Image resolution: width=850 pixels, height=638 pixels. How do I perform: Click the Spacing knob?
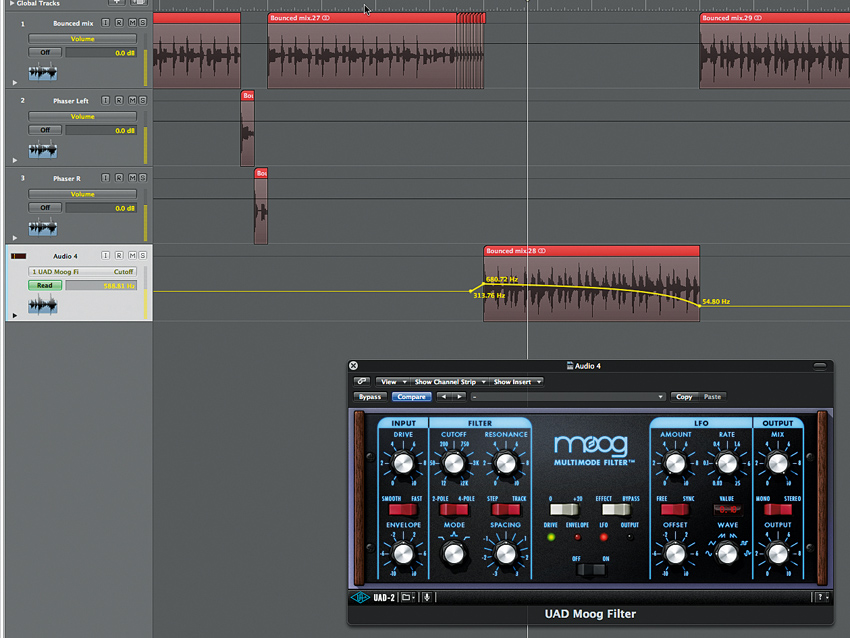pos(506,553)
